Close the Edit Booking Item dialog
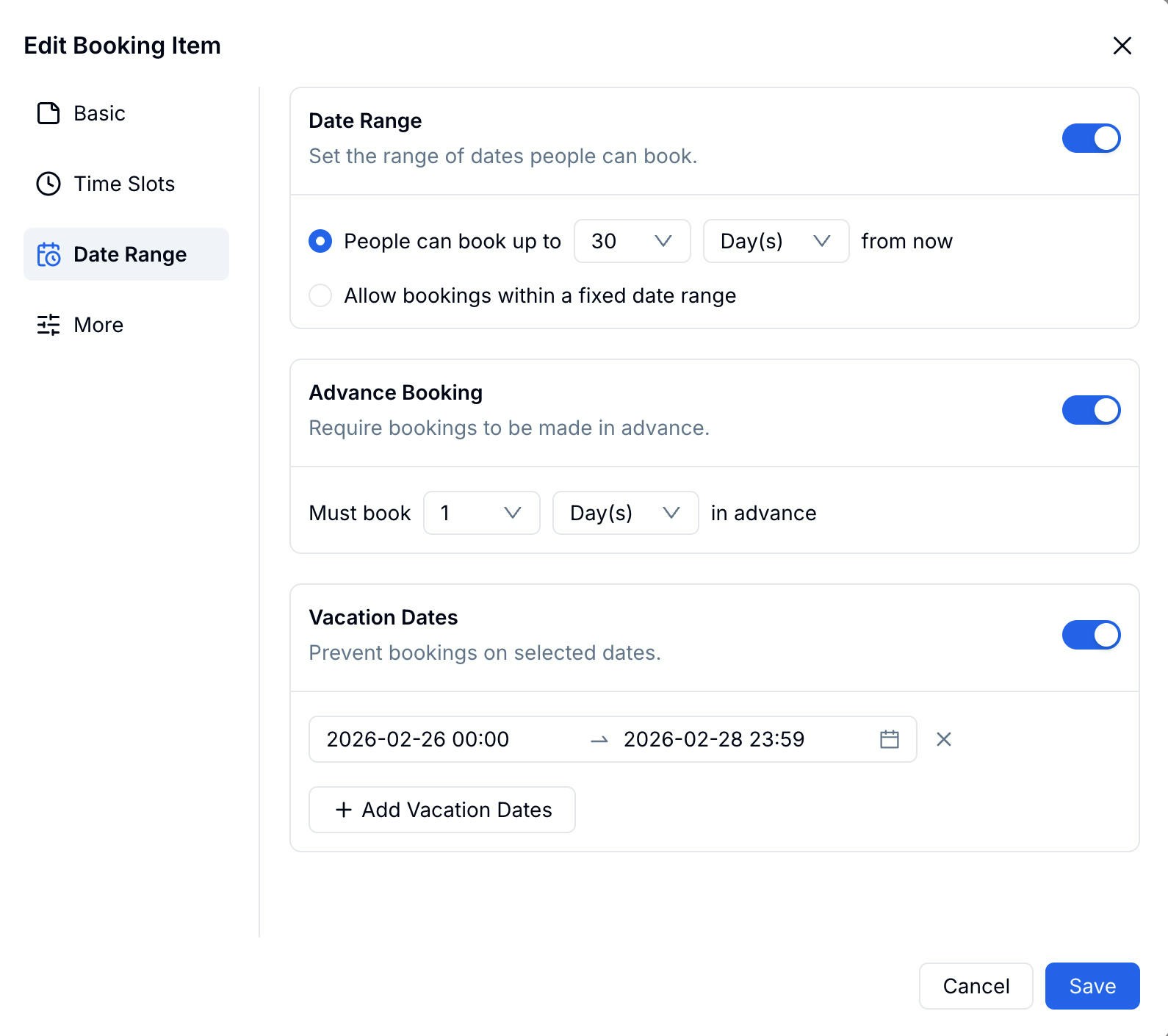 (1122, 46)
